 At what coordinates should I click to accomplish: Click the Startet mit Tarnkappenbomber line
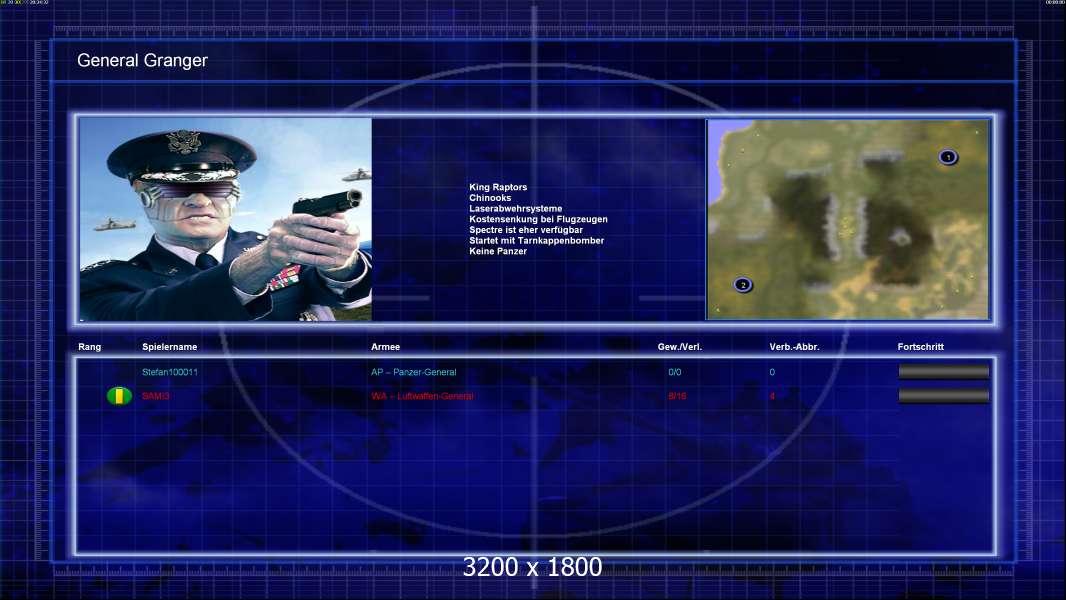pyautogui.click(x=536, y=241)
